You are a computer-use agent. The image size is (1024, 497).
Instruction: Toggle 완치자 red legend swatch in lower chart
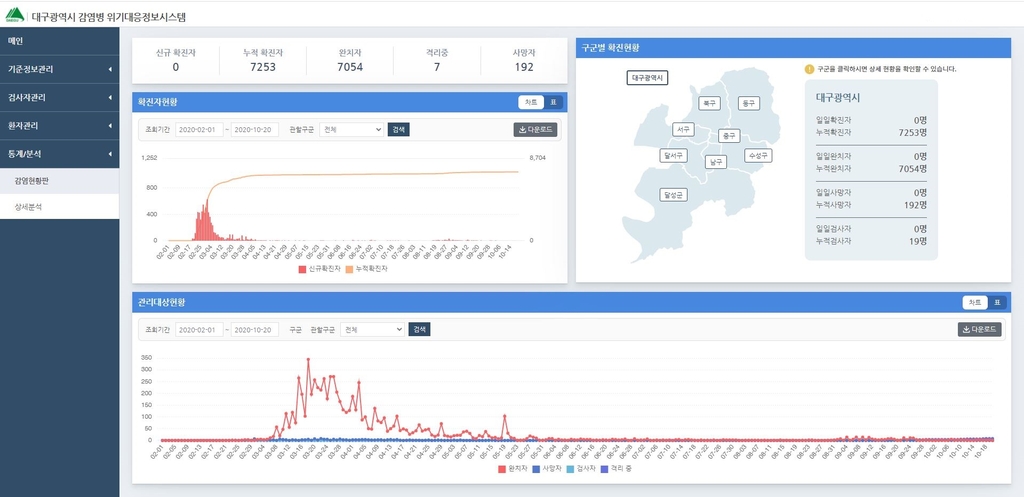[502, 468]
